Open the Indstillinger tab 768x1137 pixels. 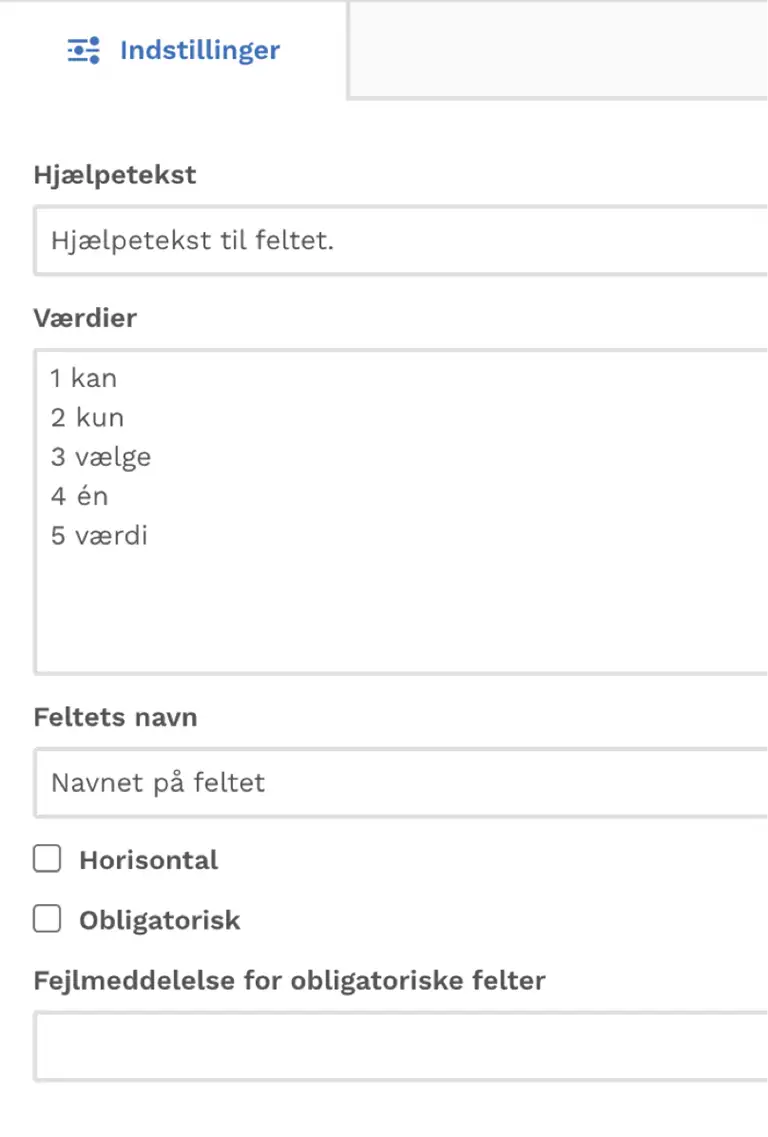(173, 50)
